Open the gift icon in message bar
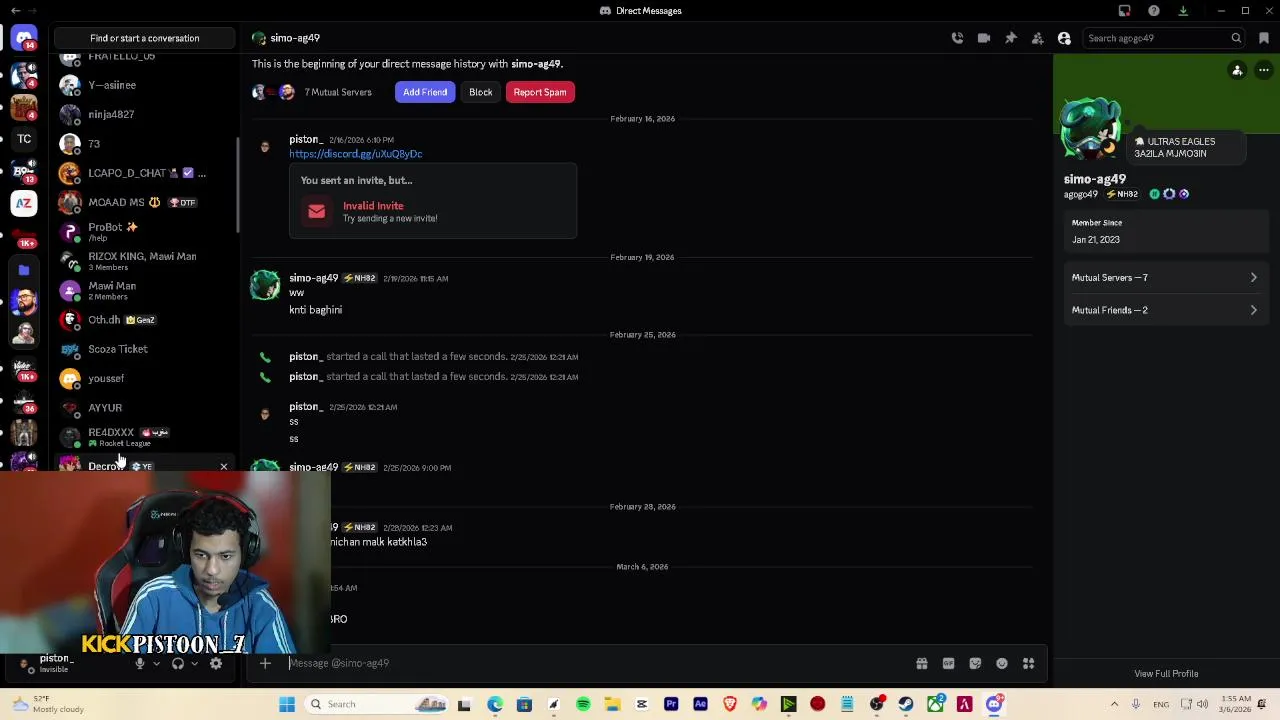 922,663
